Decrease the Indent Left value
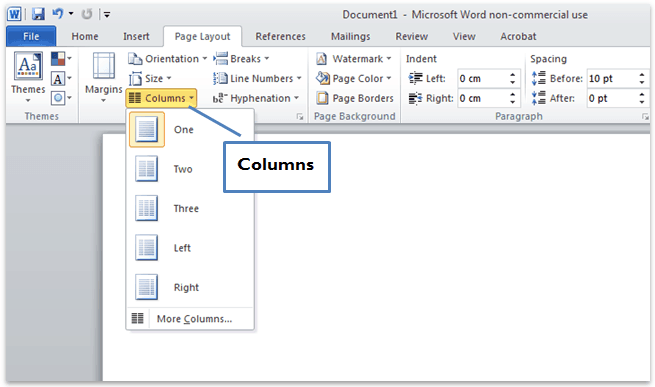This screenshot has width=655, height=387. pos(513,82)
